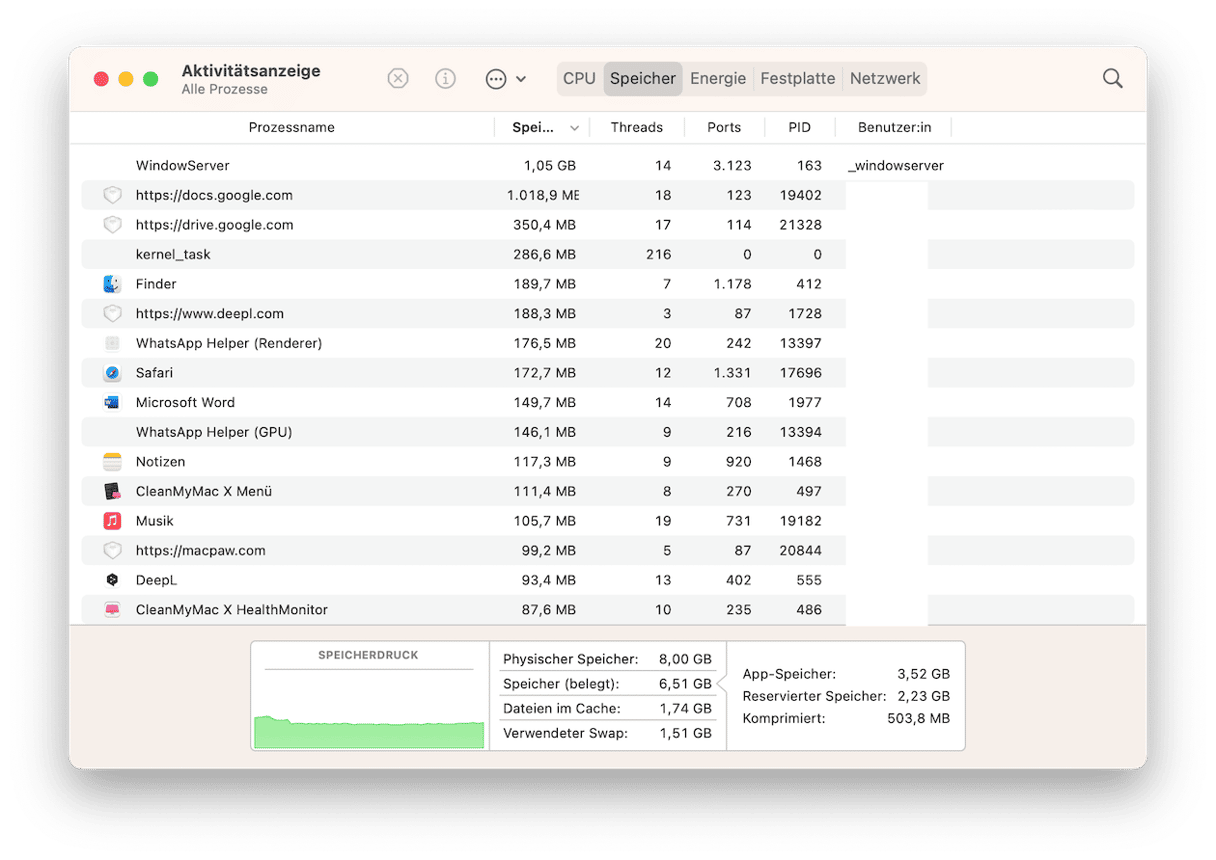Click the Notizen app icon
Image resolution: width=1216 pixels, height=860 pixels.
tap(112, 462)
